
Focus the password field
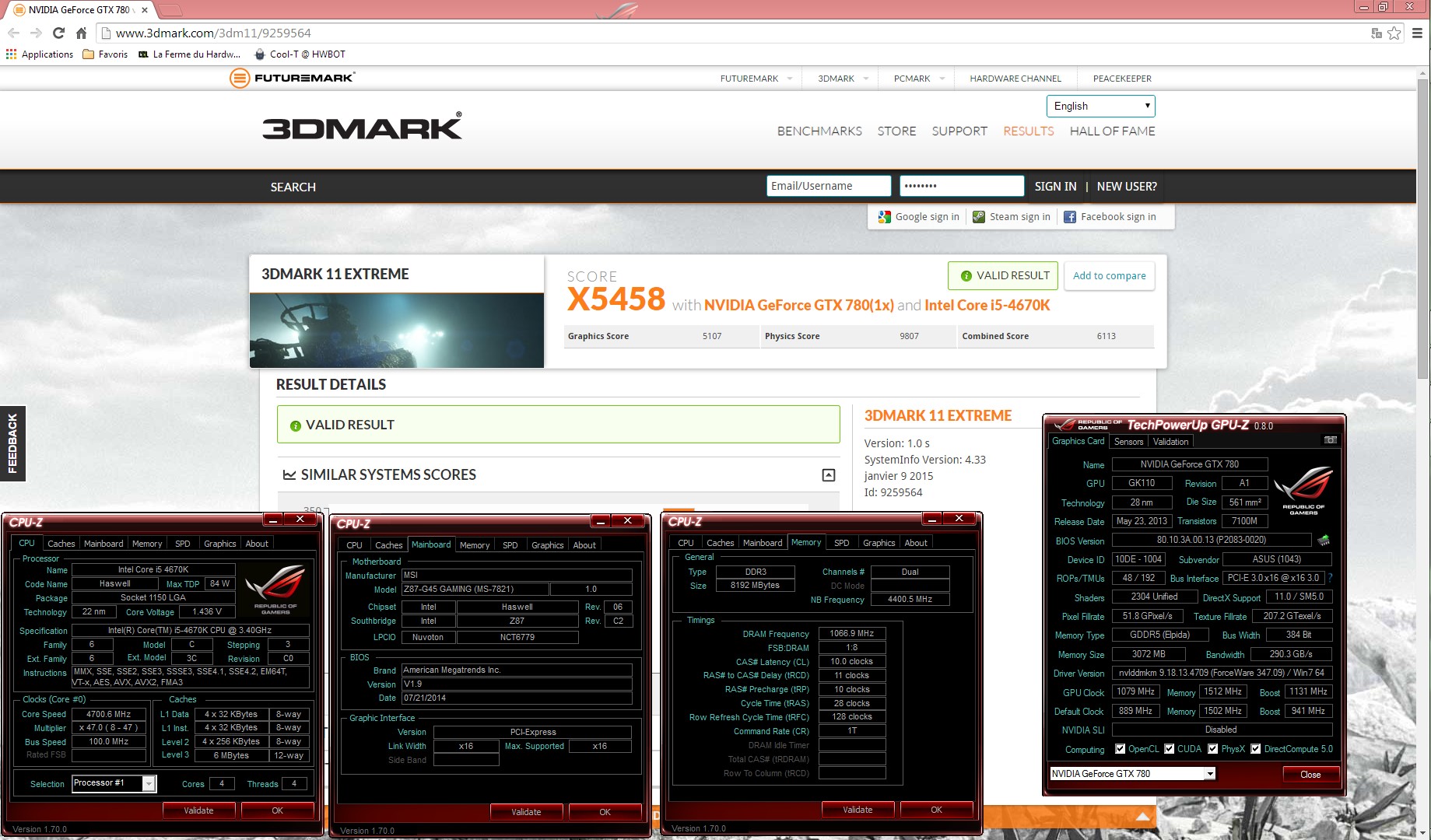pyautogui.click(x=961, y=186)
